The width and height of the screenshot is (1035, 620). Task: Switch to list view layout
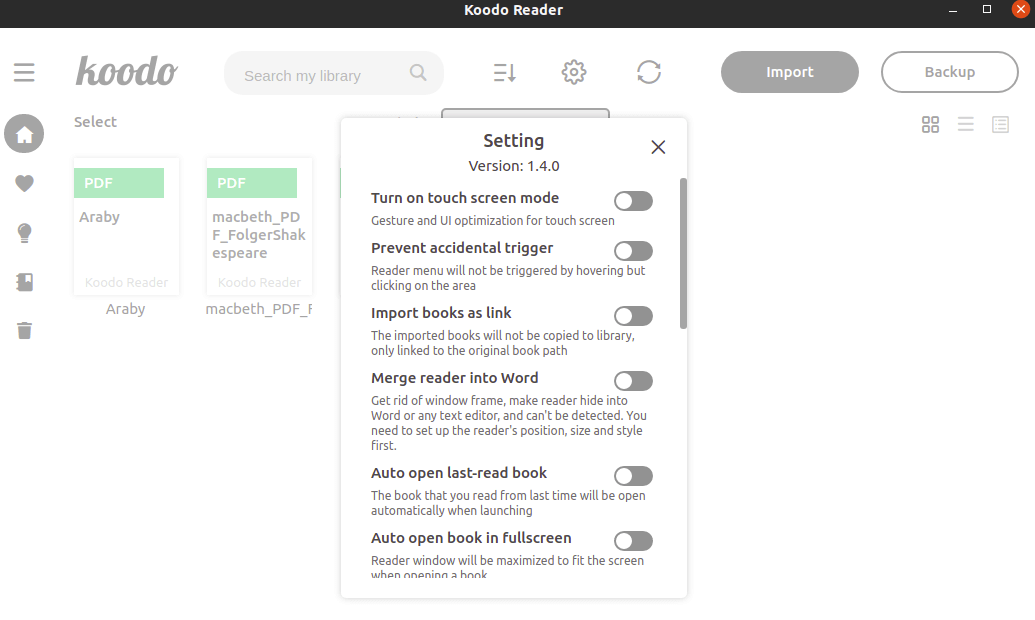point(965,124)
